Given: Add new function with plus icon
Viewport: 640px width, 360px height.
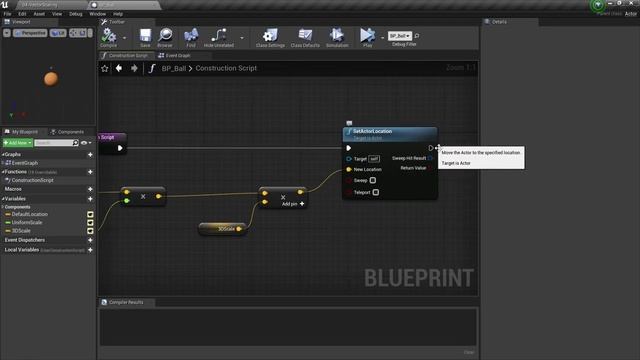Looking at the screenshot, I should (90, 172).
